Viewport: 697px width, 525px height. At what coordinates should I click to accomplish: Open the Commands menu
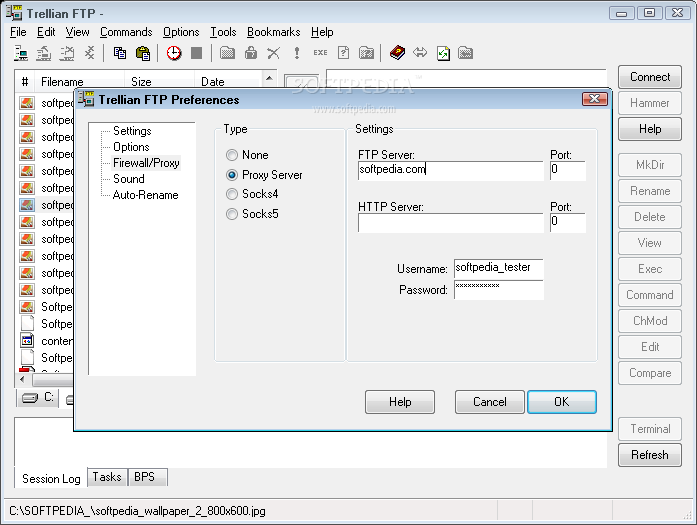coord(126,32)
